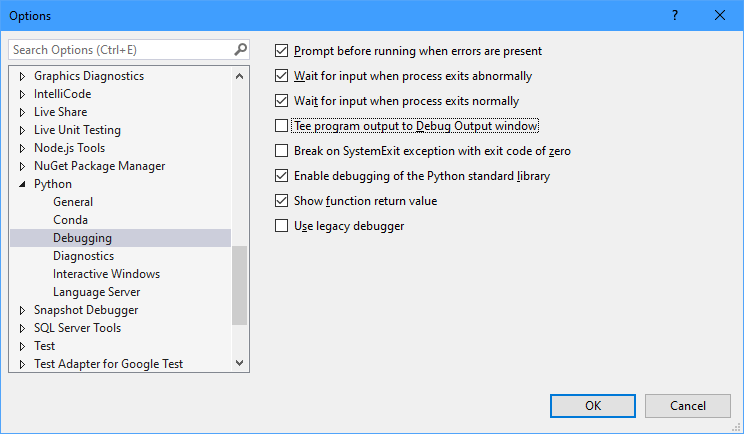
Task: Disable Show function return value
Action: pyautogui.click(x=281, y=201)
